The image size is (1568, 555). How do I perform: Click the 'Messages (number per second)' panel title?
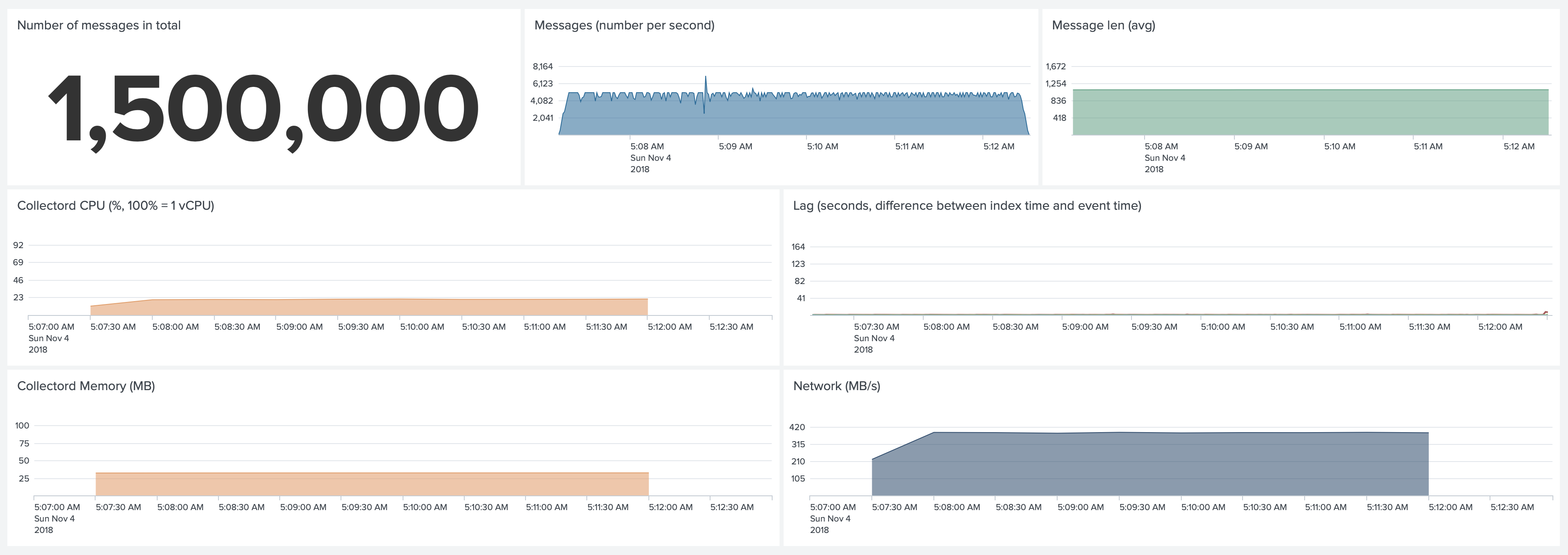(x=624, y=25)
